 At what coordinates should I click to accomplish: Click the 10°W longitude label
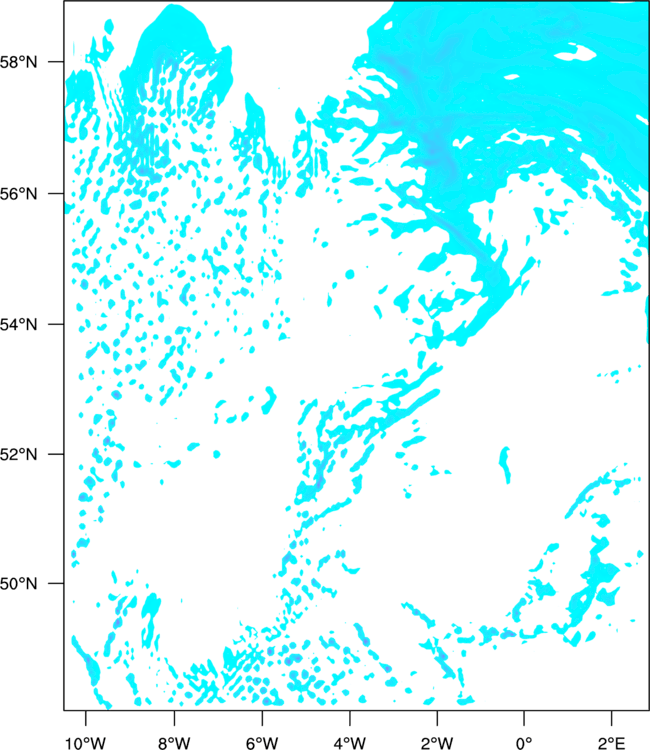[86, 743]
